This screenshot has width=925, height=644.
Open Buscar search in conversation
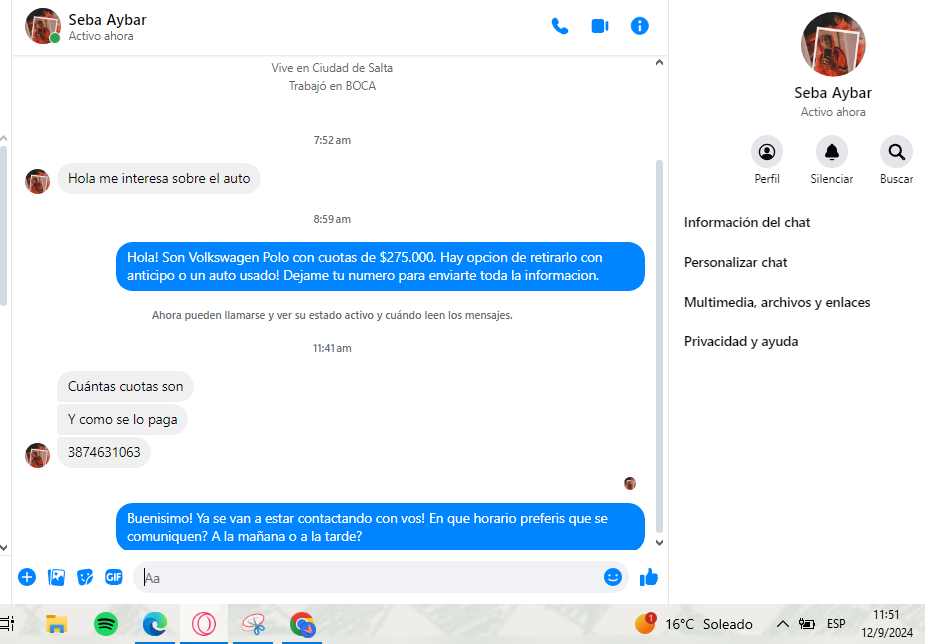tap(896, 152)
